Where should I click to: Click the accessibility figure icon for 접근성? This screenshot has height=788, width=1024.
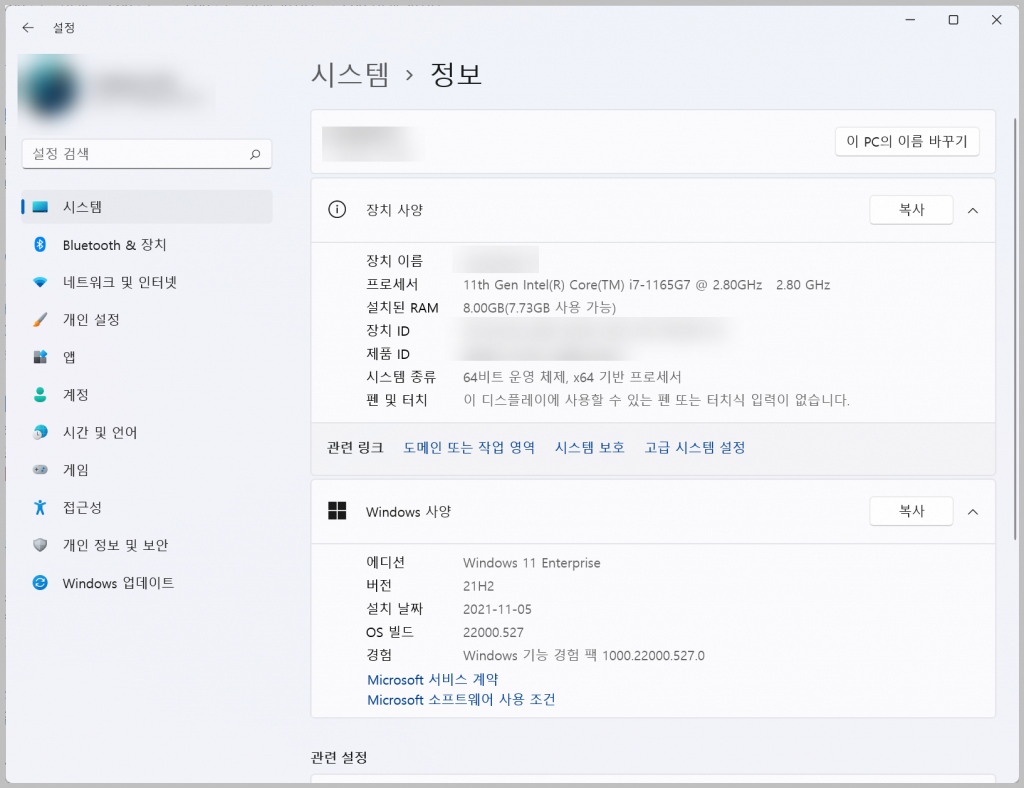click(40, 507)
